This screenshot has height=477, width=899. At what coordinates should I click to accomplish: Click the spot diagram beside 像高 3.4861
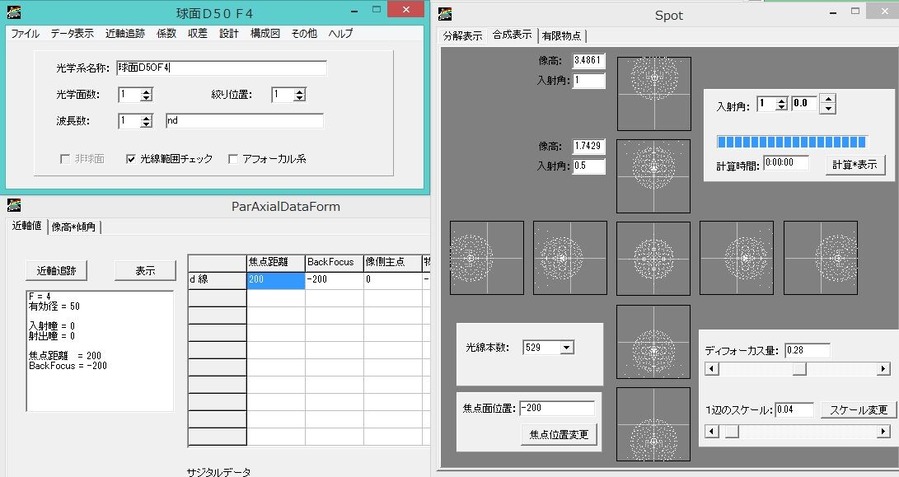[654, 93]
